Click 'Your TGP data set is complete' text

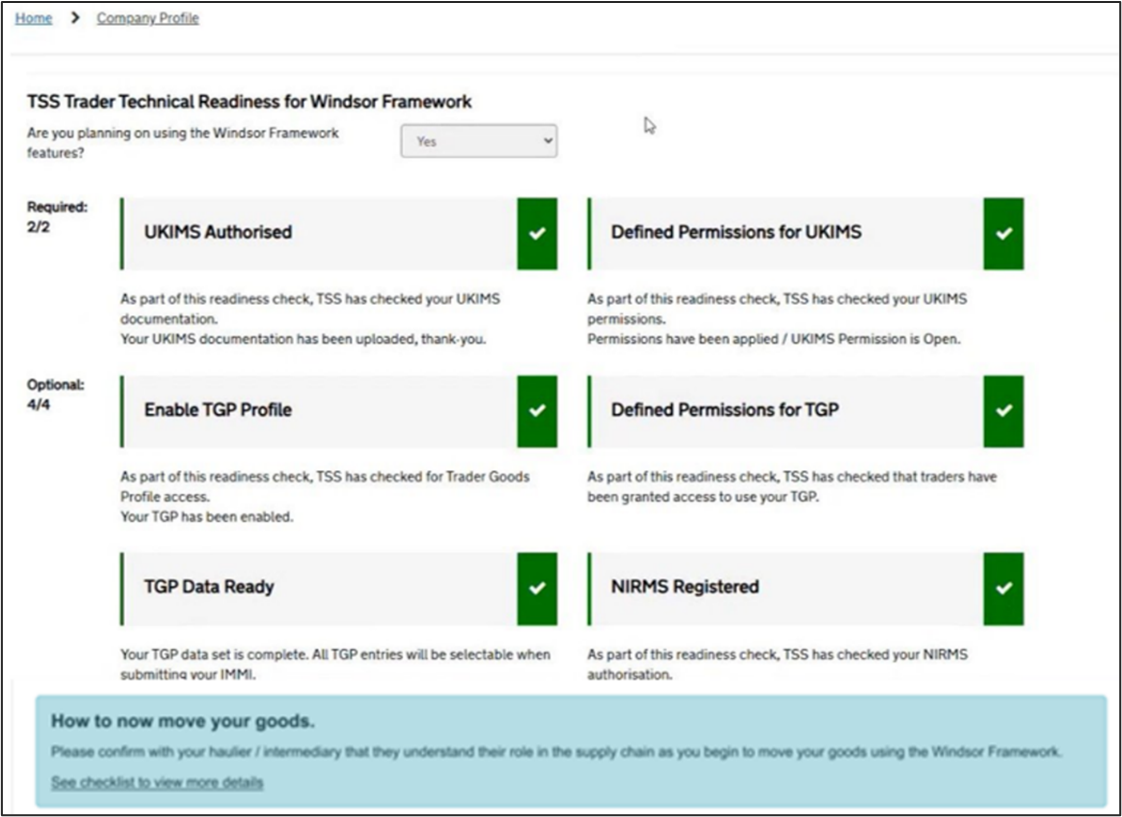pyautogui.click(x=215, y=655)
